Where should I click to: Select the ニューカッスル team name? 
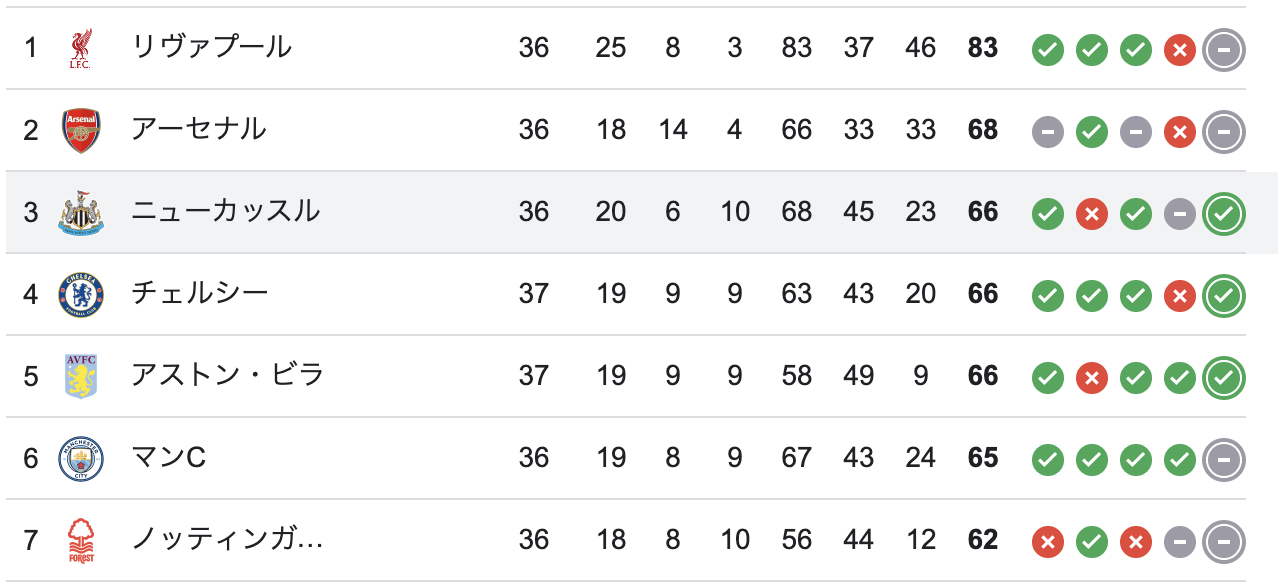click(x=226, y=211)
